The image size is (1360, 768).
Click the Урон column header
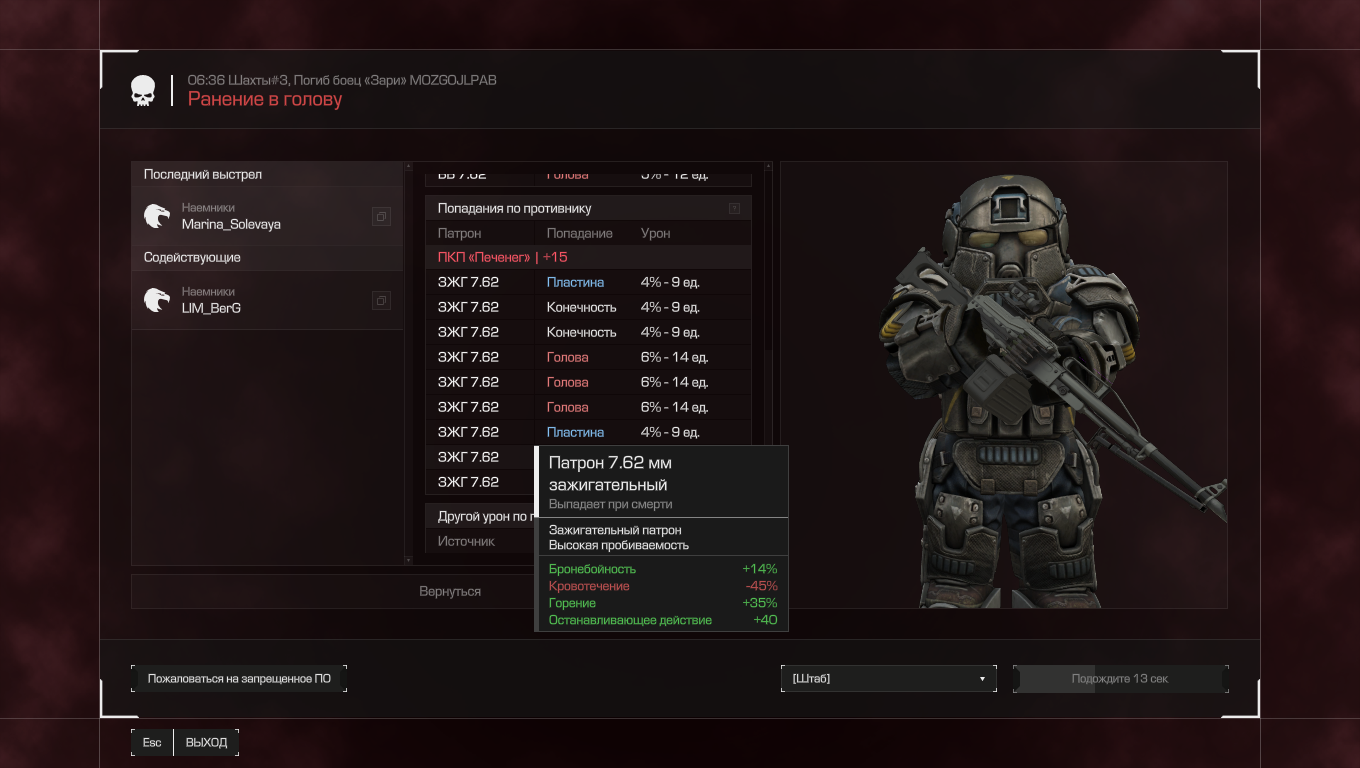coord(655,233)
